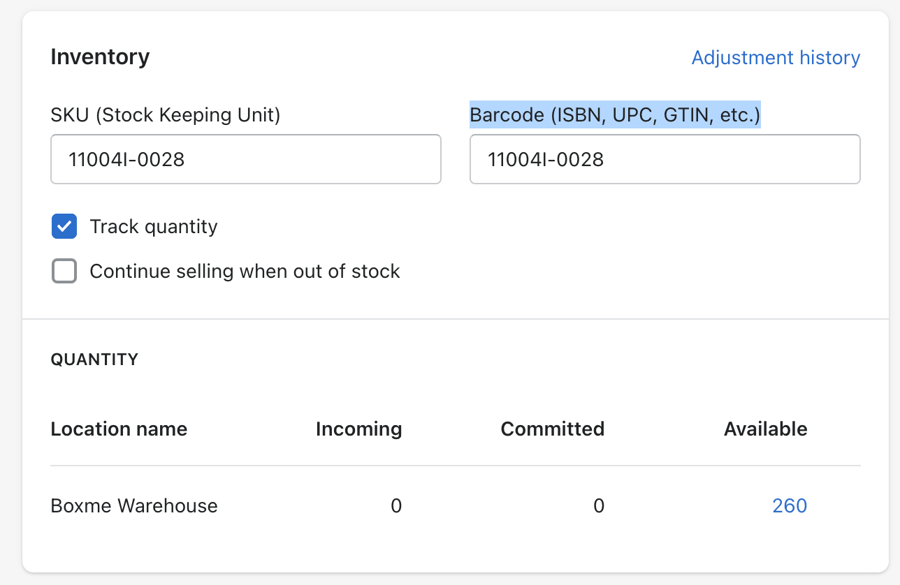This screenshot has height=585, width=900.
Task: Uncheck the Track quantity checkbox
Action: [64, 227]
